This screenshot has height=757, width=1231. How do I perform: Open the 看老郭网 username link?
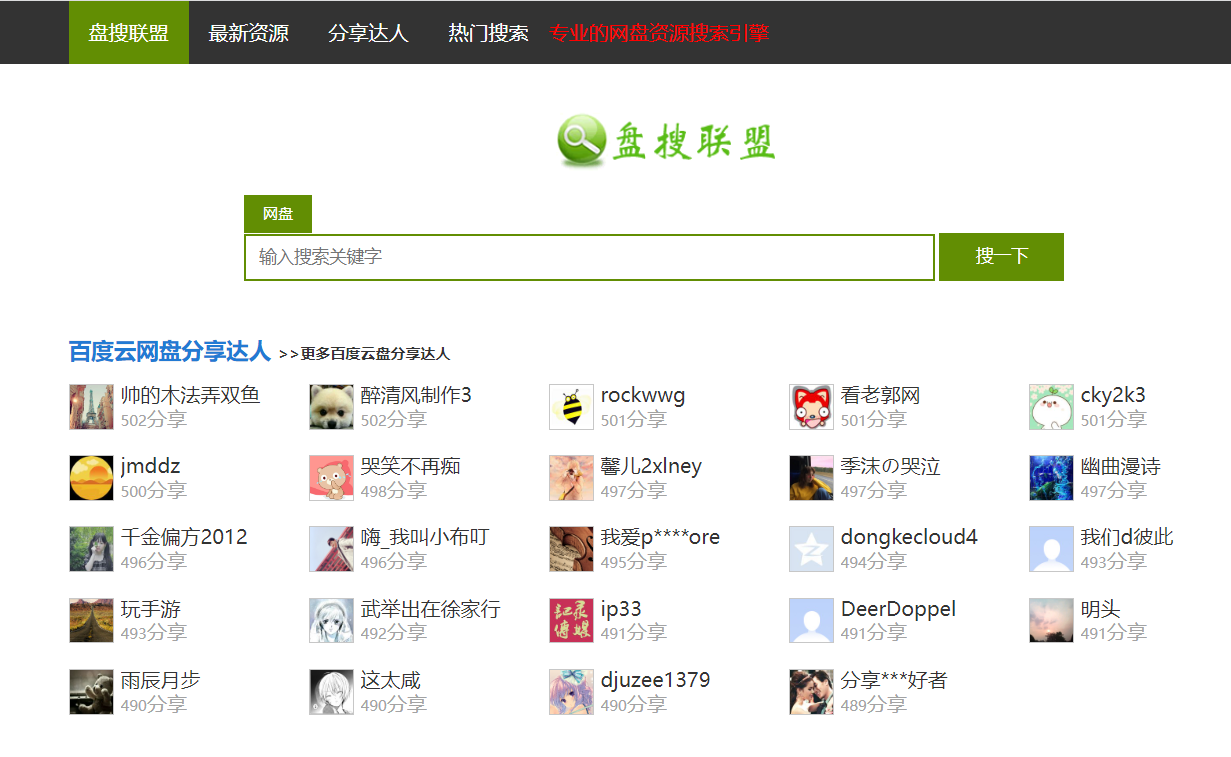pos(880,395)
